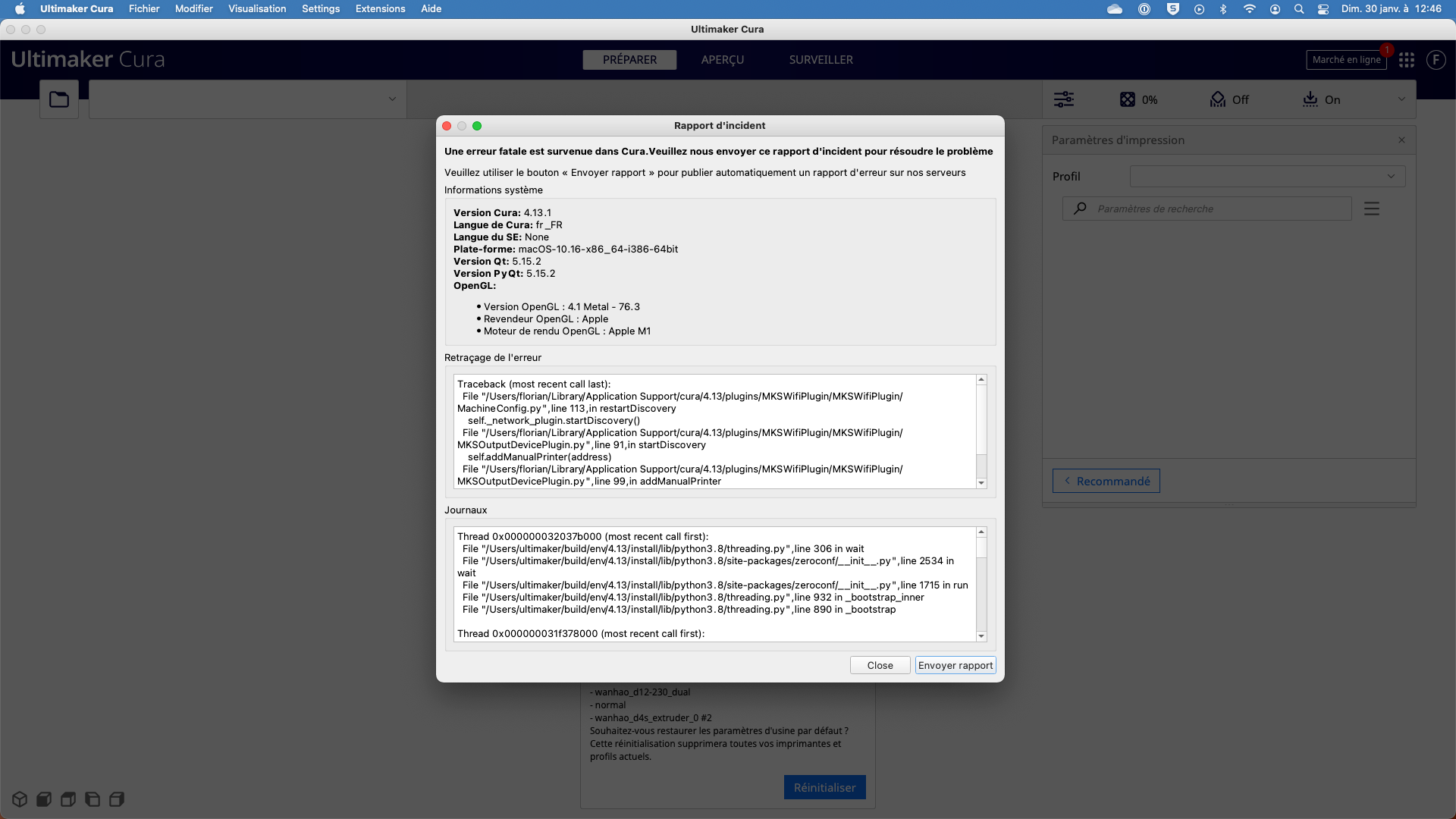Image resolution: width=1456 pixels, height=819 pixels.
Task: Open the Aide menu
Action: [431, 9]
